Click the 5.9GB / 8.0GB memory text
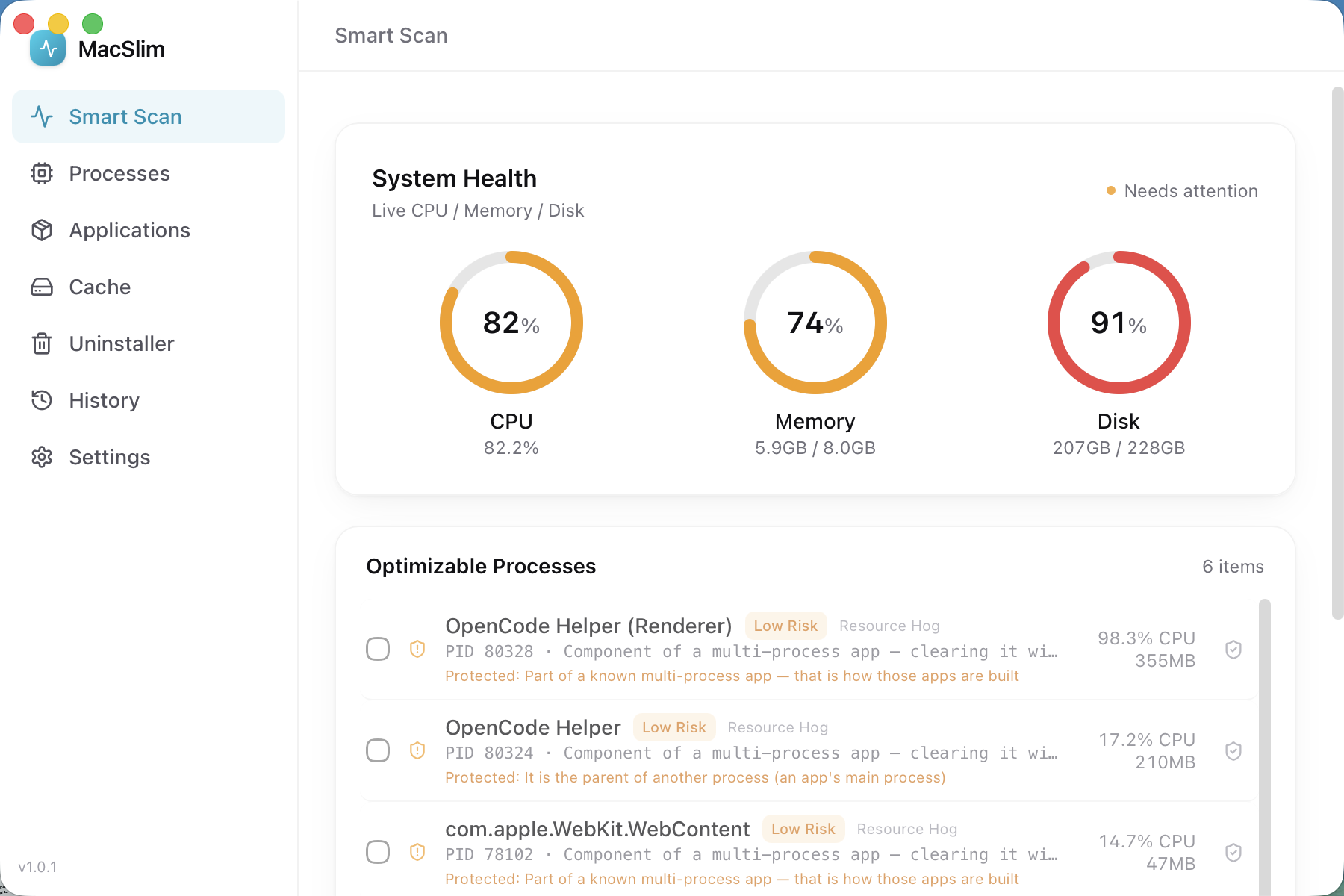 click(x=815, y=448)
